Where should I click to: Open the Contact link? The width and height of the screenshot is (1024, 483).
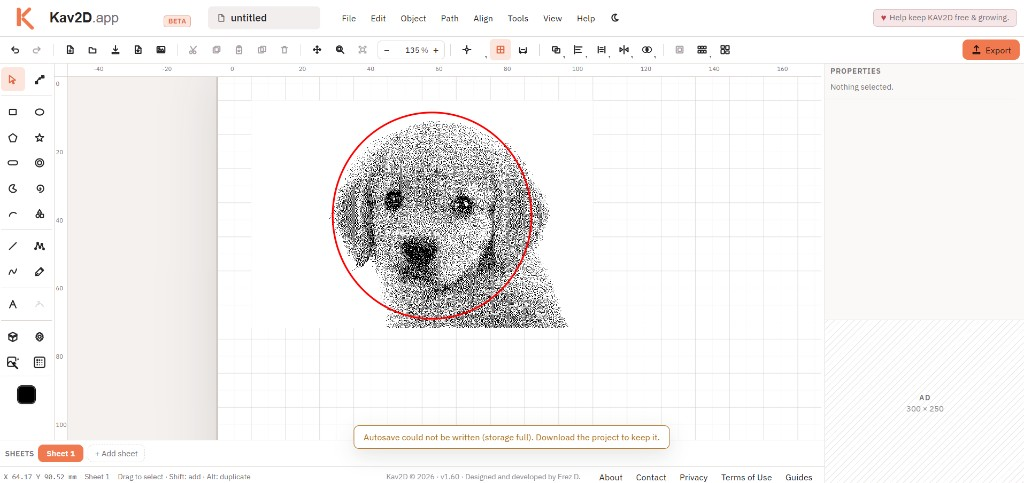tap(651, 477)
